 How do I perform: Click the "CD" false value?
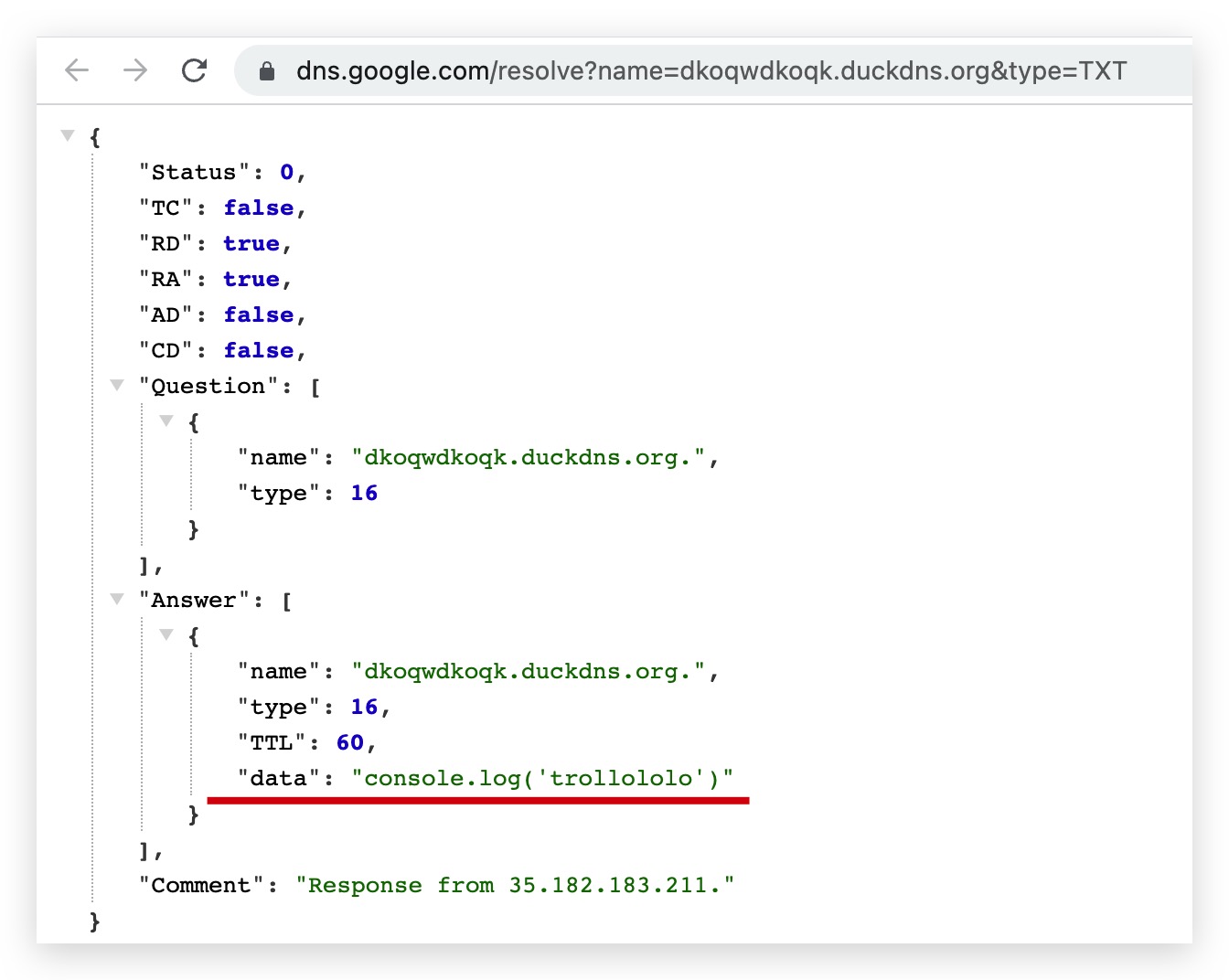coord(259,350)
